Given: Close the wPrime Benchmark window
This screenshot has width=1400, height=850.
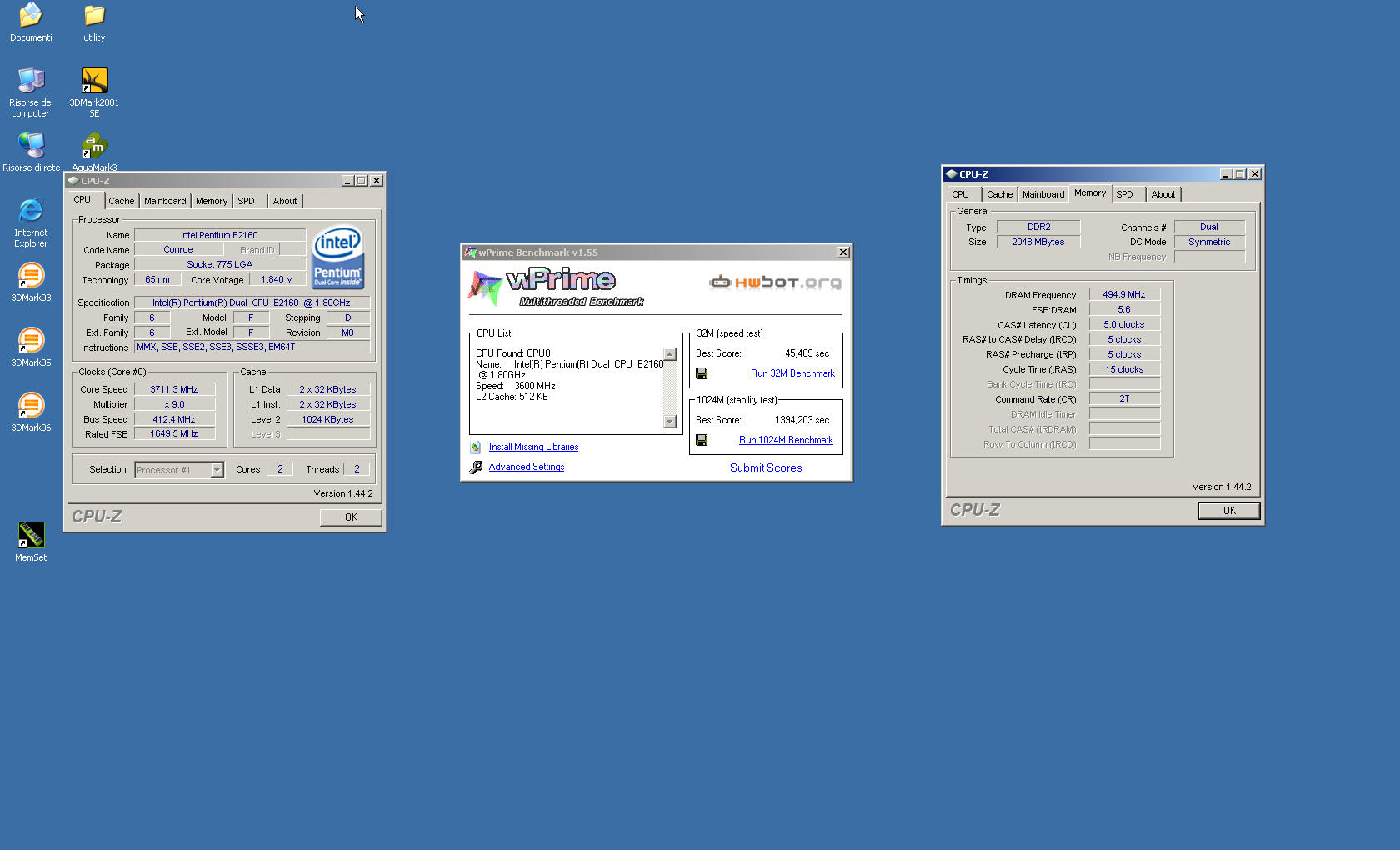Looking at the screenshot, I should [x=842, y=252].
